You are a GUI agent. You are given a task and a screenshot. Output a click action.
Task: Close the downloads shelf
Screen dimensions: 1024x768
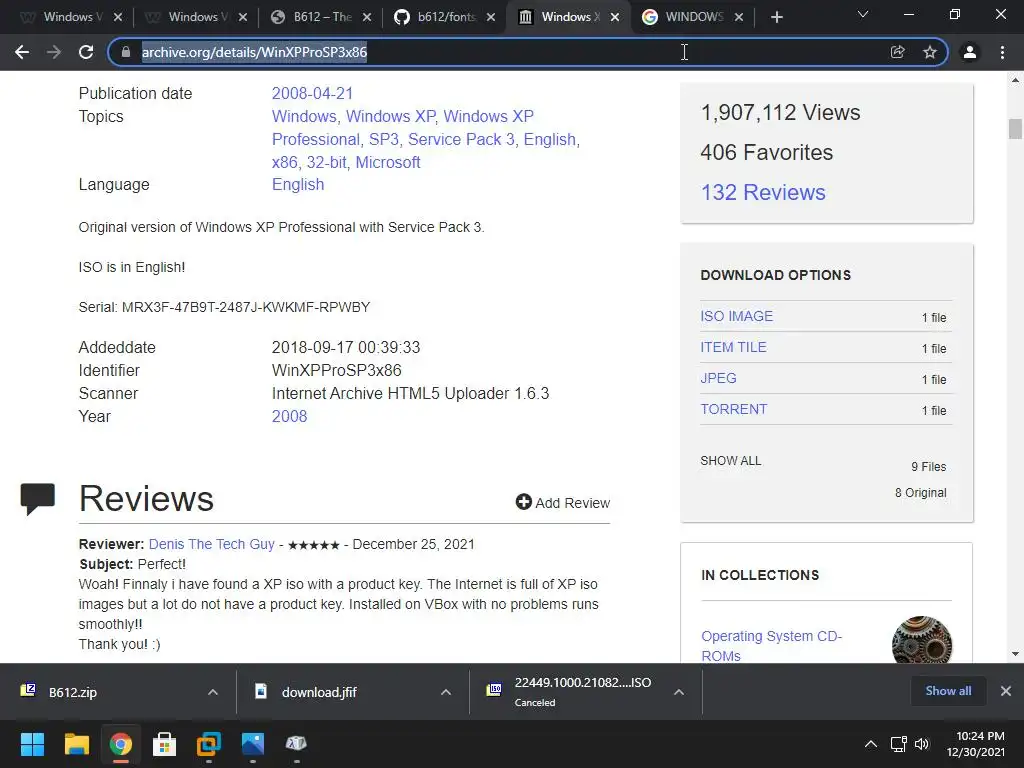pos(1006,691)
